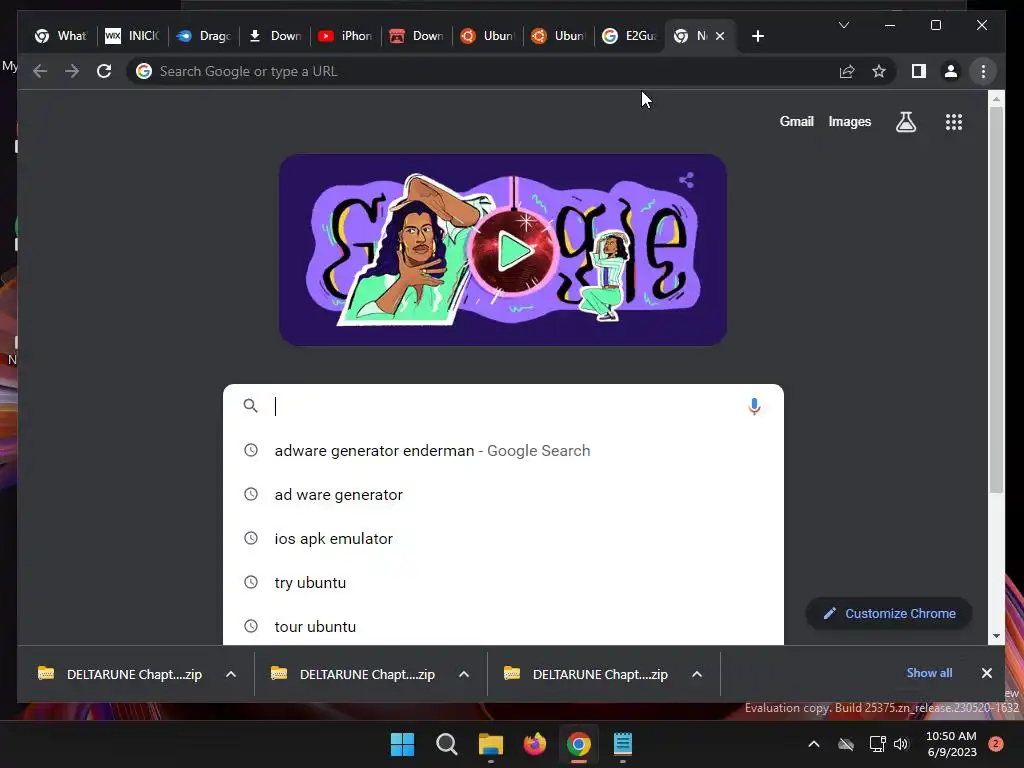
Task: Show all downloads
Action: point(929,673)
